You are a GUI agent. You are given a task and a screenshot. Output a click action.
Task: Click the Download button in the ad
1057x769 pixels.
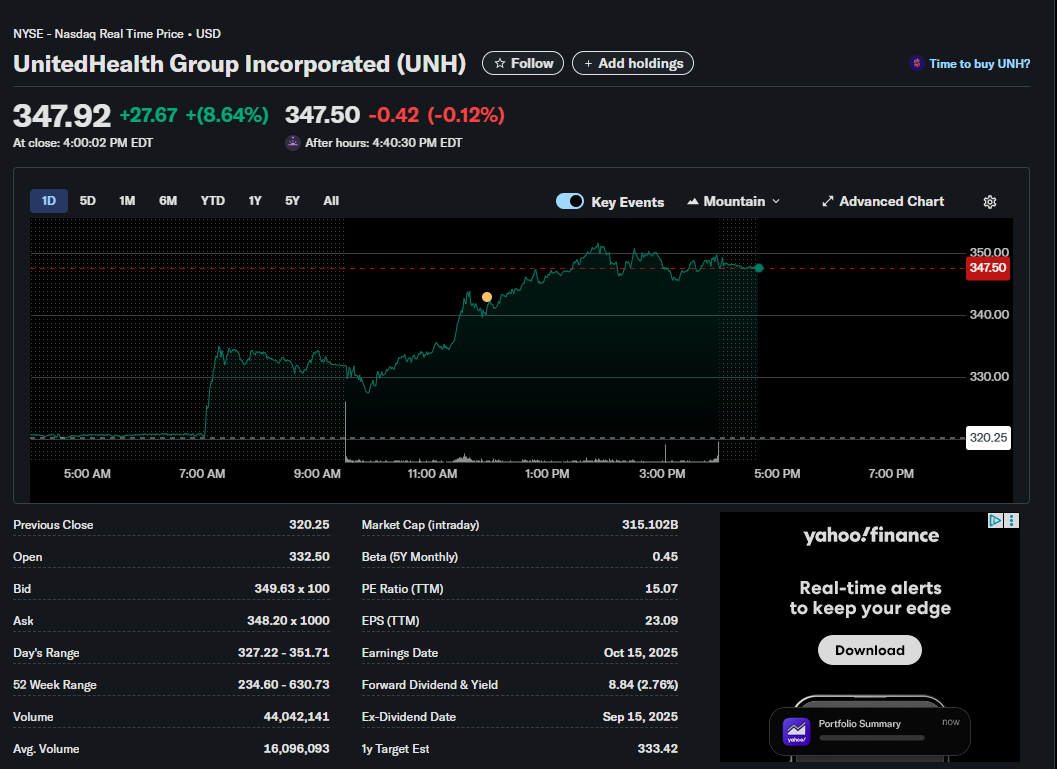tap(870, 650)
